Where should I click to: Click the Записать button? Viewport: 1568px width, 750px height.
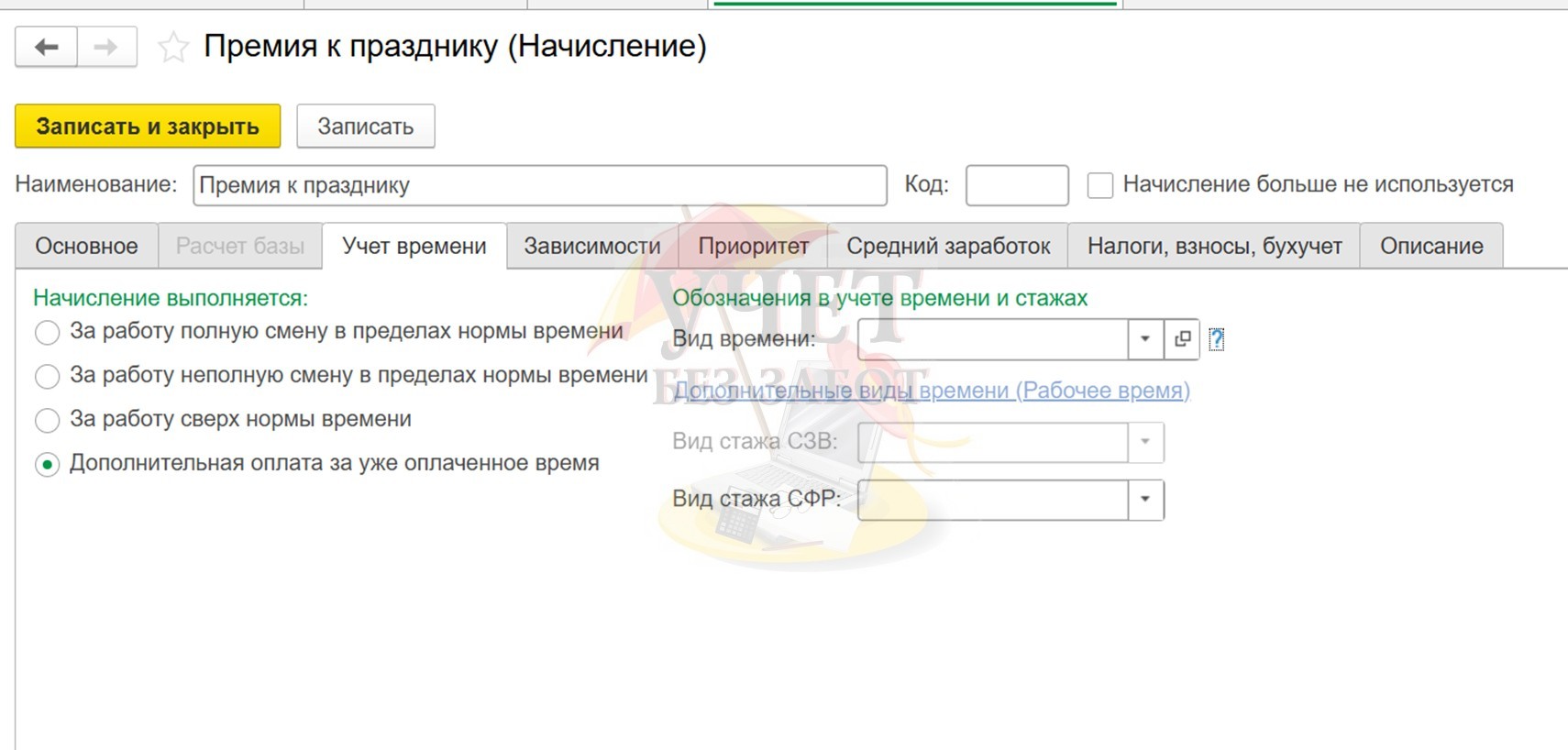(365, 127)
